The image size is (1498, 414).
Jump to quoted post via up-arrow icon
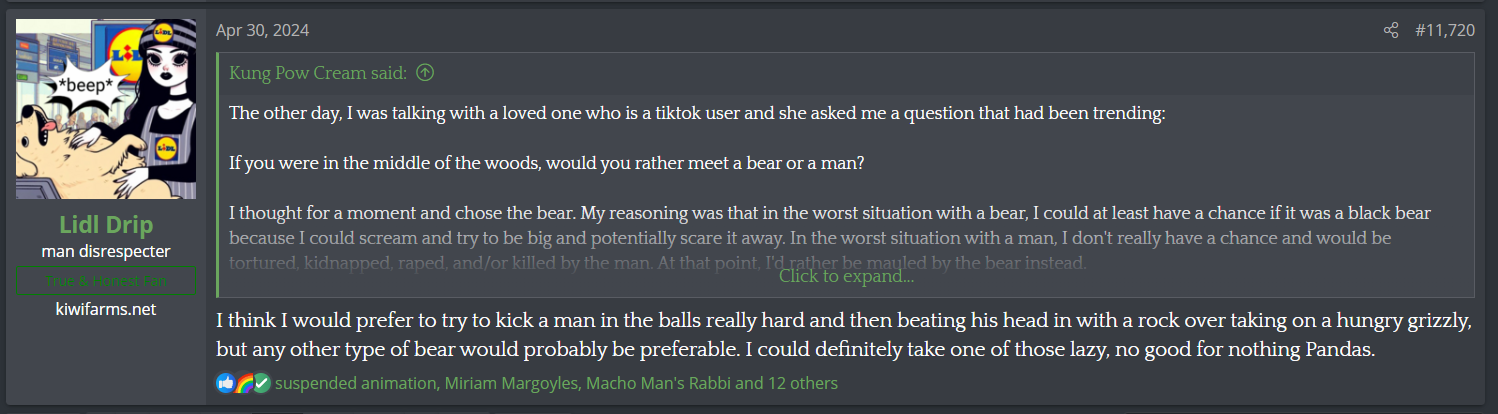click(x=425, y=73)
